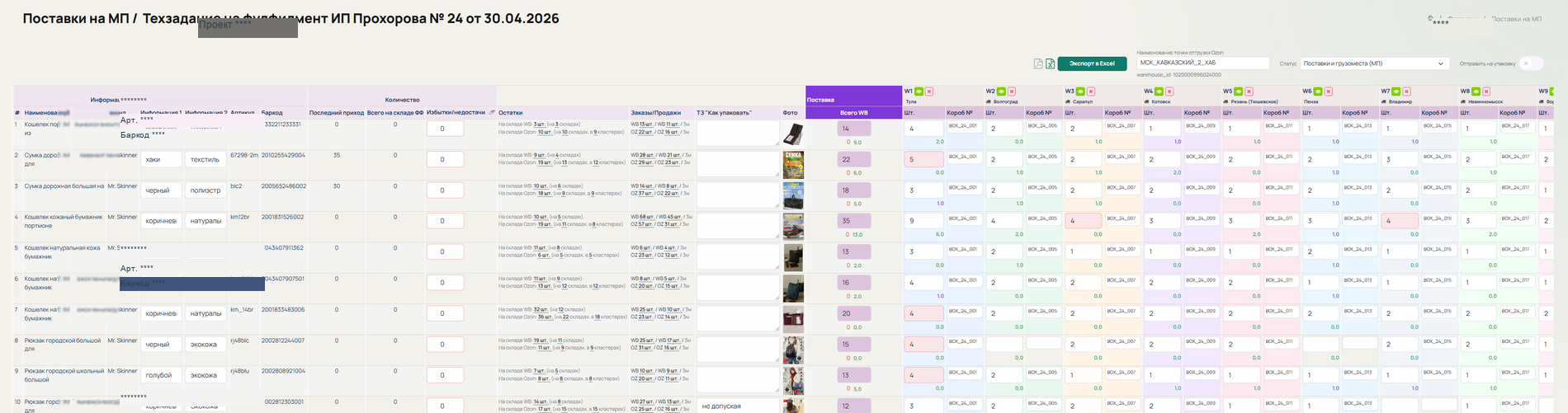The height and width of the screenshot is (413, 1568).
Task: Enable Отправить на упаковку switch
Action: pyautogui.click(x=1531, y=63)
